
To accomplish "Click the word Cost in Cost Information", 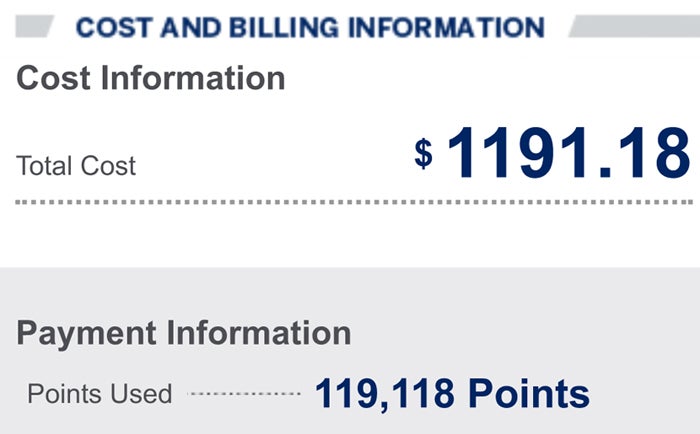I will [54, 78].
